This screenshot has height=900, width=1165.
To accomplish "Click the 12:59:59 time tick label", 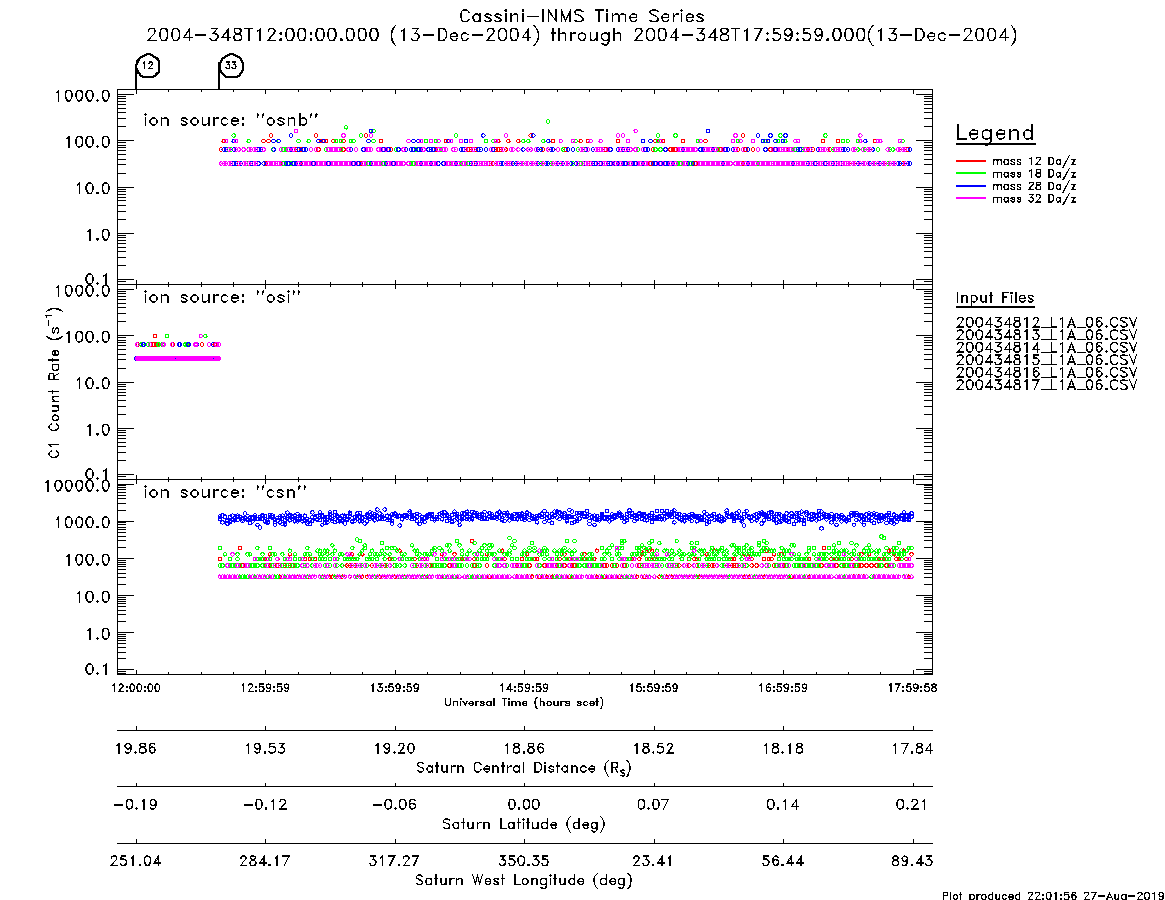I will [265, 688].
